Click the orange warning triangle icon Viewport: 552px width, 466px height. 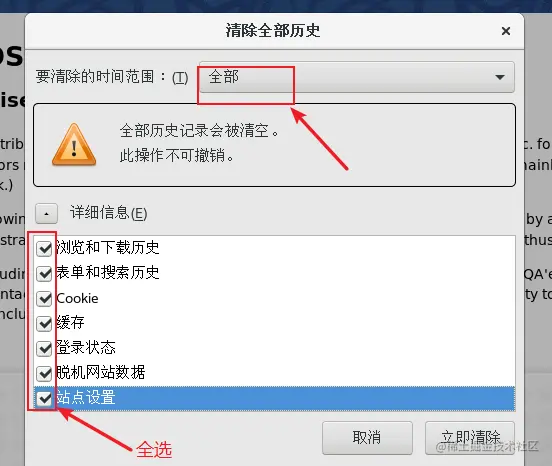(74, 145)
